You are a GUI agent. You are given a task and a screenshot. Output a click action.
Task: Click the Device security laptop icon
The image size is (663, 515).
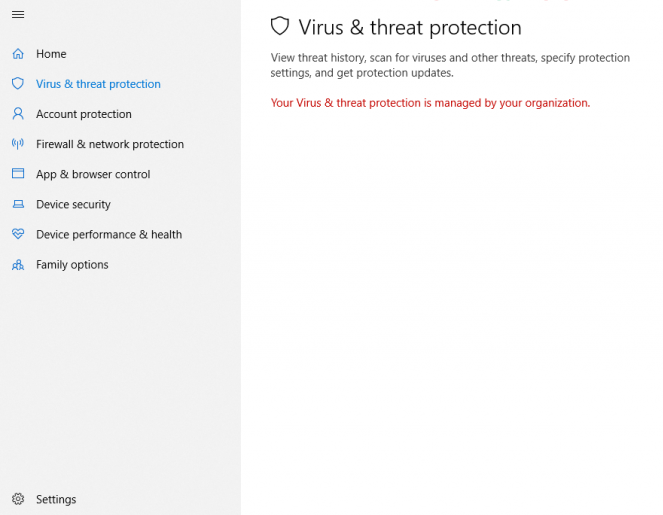tap(18, 204)
